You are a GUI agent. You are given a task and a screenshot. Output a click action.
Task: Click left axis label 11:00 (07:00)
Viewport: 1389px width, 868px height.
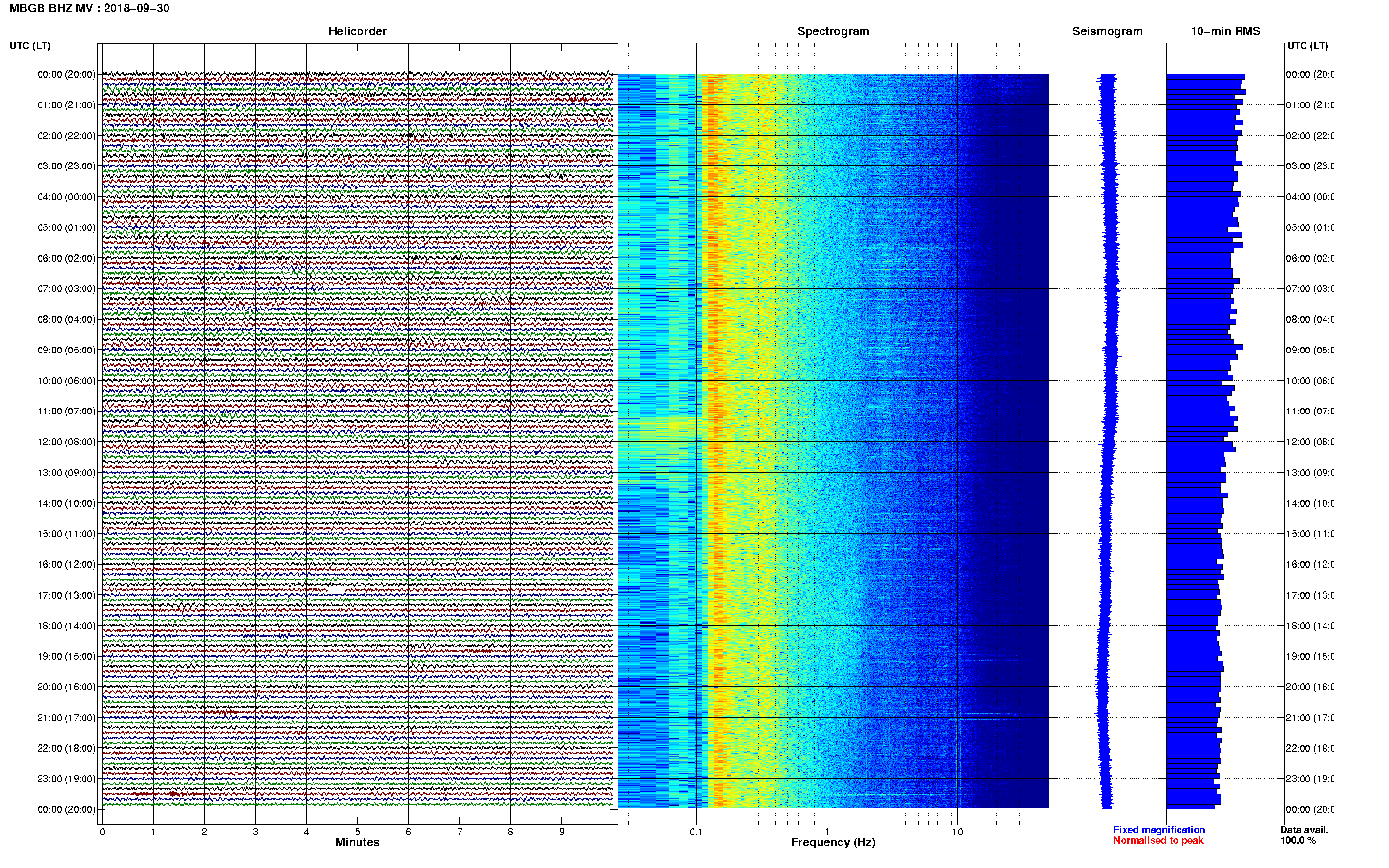coord(66,411)
